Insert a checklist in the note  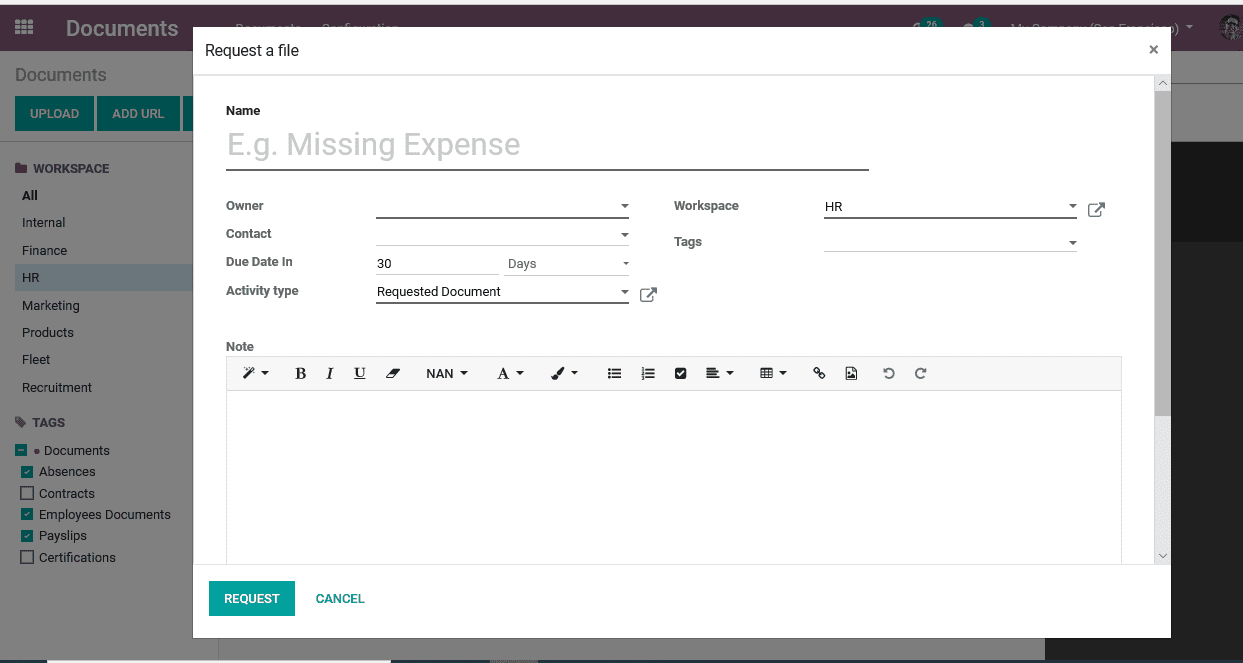pos(681,373)
